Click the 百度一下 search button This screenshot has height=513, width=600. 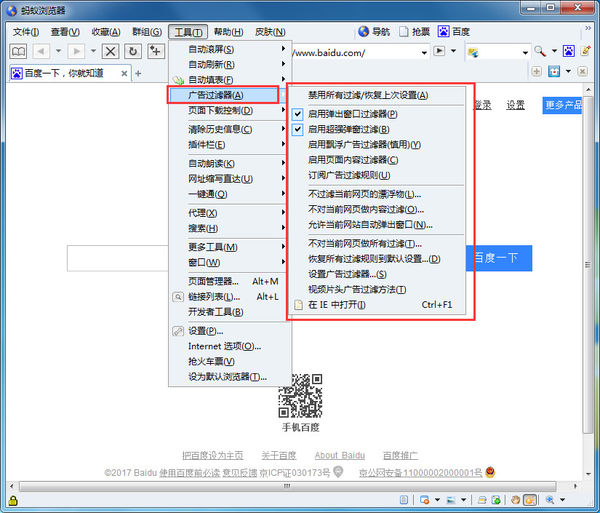(499, 258)
